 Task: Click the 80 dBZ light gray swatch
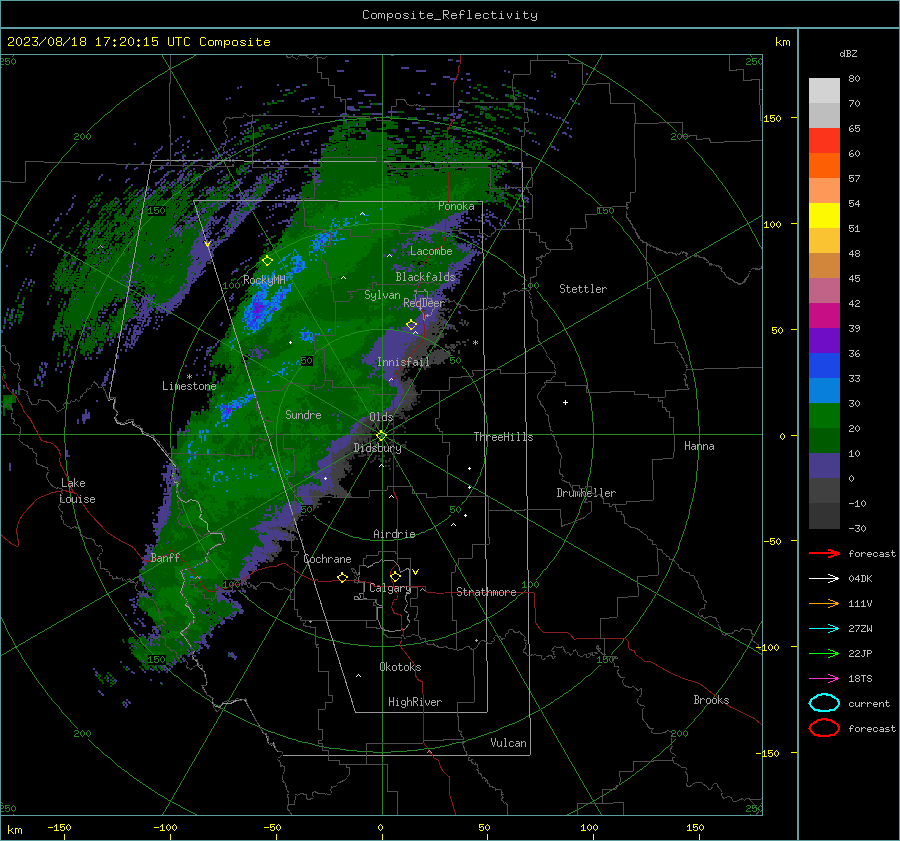click(x=824, y=91)
